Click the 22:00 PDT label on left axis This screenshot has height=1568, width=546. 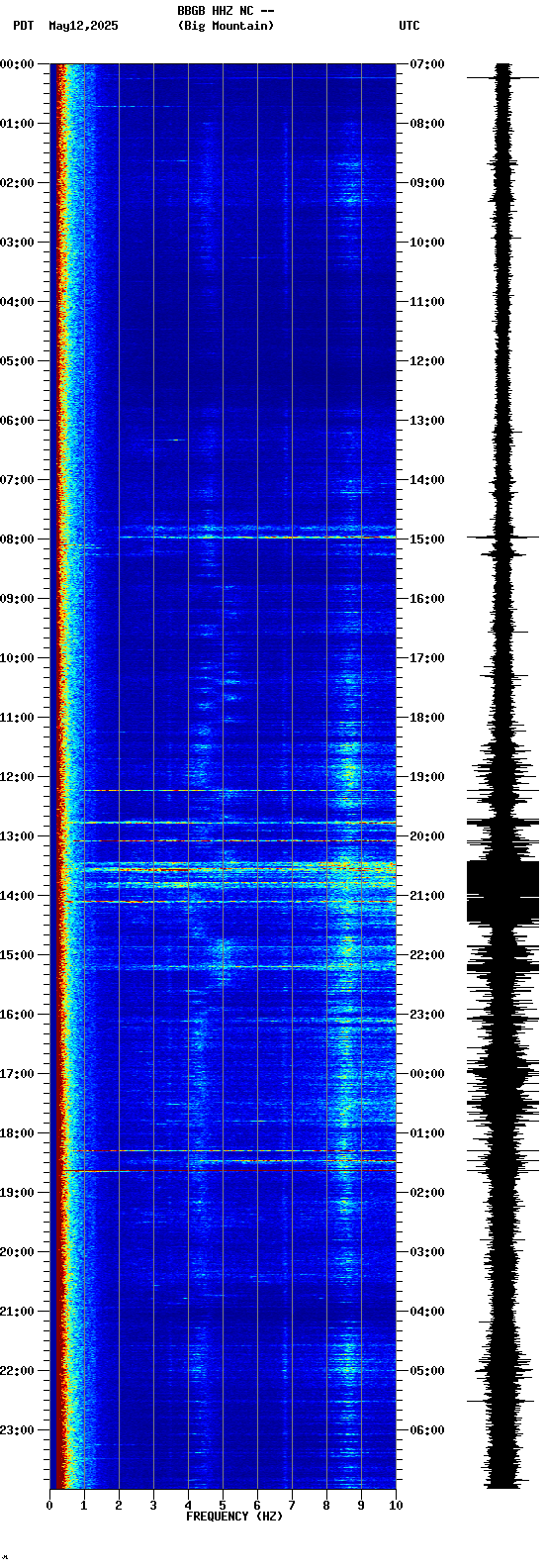(x=17, y=1371)
